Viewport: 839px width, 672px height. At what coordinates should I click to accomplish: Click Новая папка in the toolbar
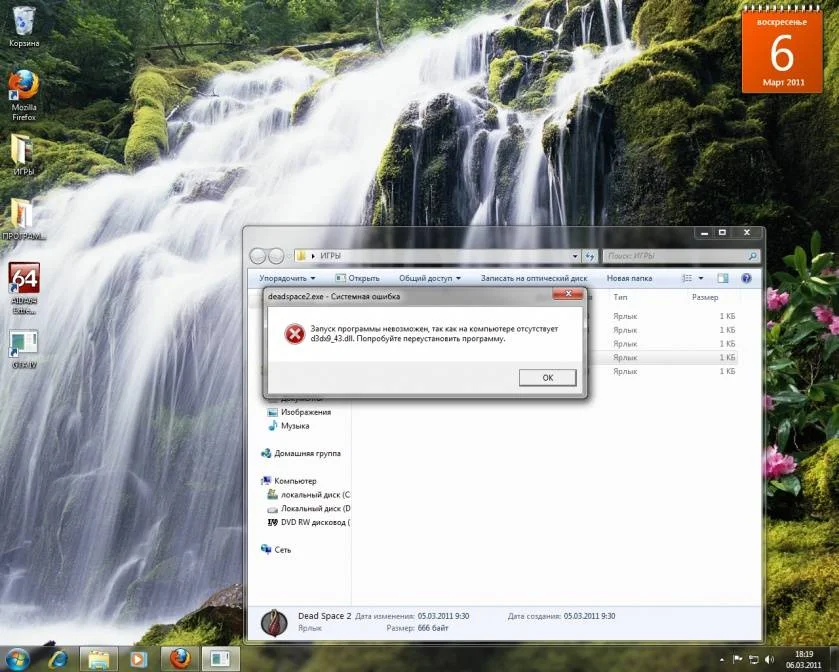coord(629,278)
